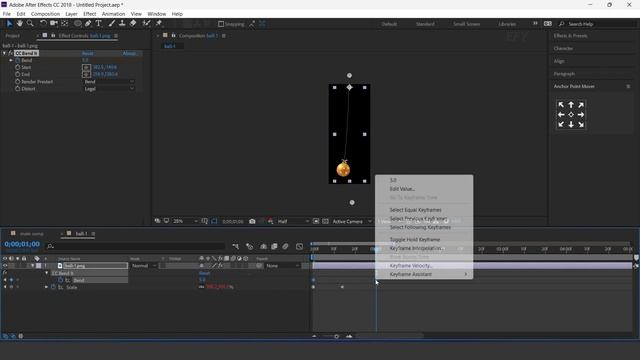The width and height of the screenshot is (640, 360).
Task: Toggle End stopwatch in Effect Controls
Action: [18, 74]
